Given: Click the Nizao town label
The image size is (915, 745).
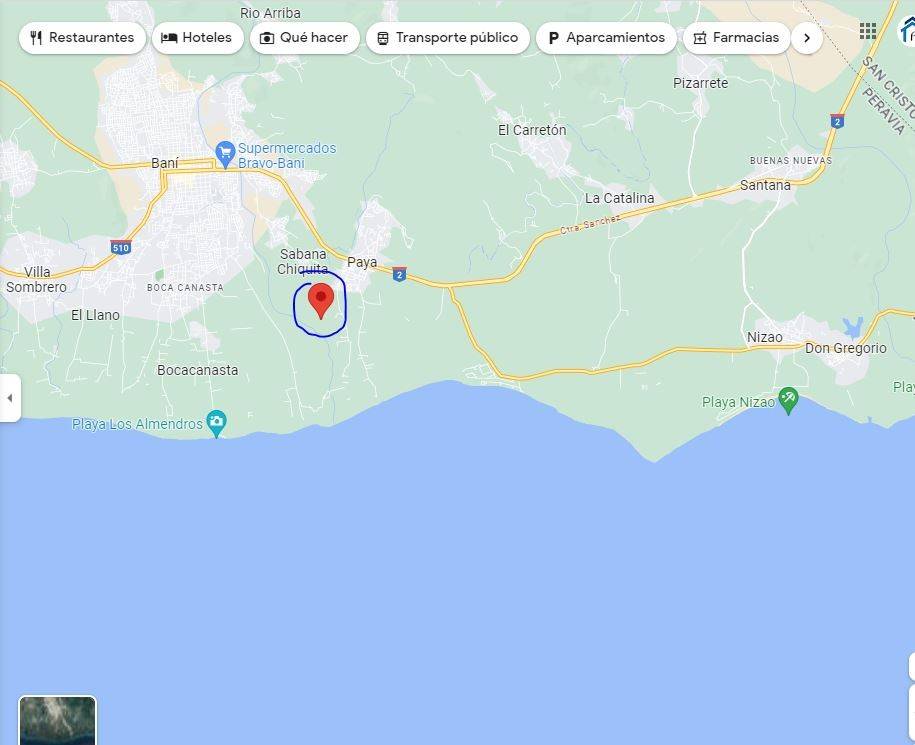Looking at the screenshot, I should point(765,337).
